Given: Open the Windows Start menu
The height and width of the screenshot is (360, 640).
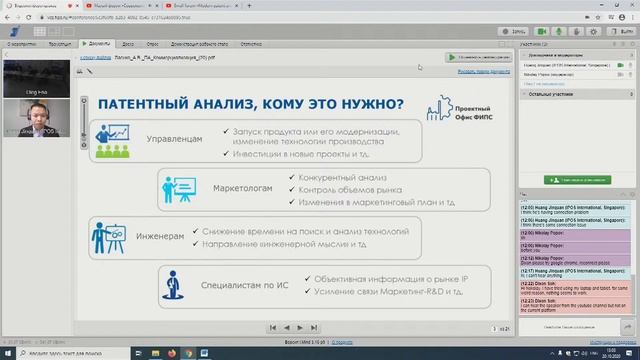Looking at the screenshot, I should 8,353.
